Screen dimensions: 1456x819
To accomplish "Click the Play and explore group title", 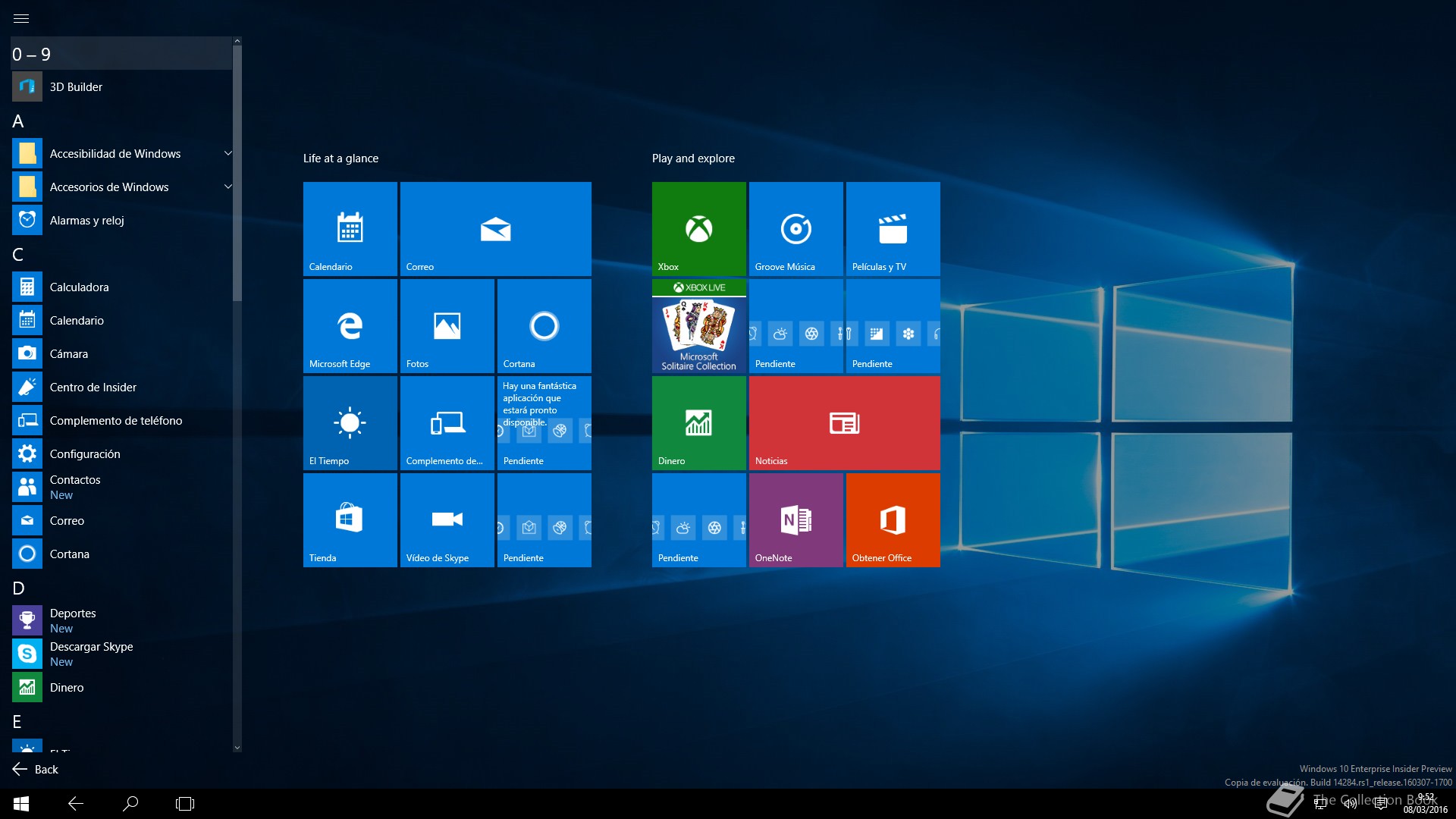I will coord(693,158).
